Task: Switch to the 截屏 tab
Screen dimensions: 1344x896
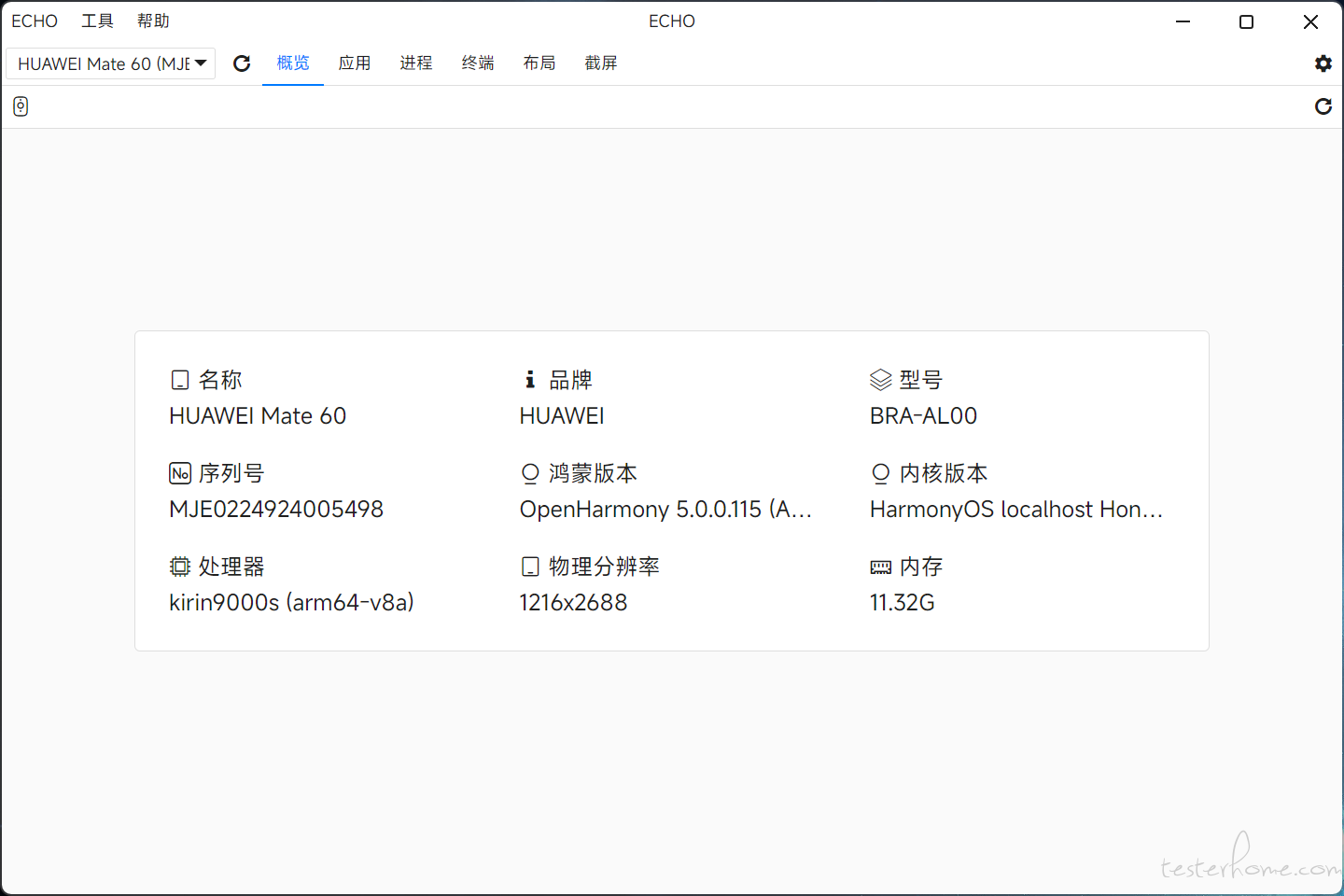Action: [601, 63]
